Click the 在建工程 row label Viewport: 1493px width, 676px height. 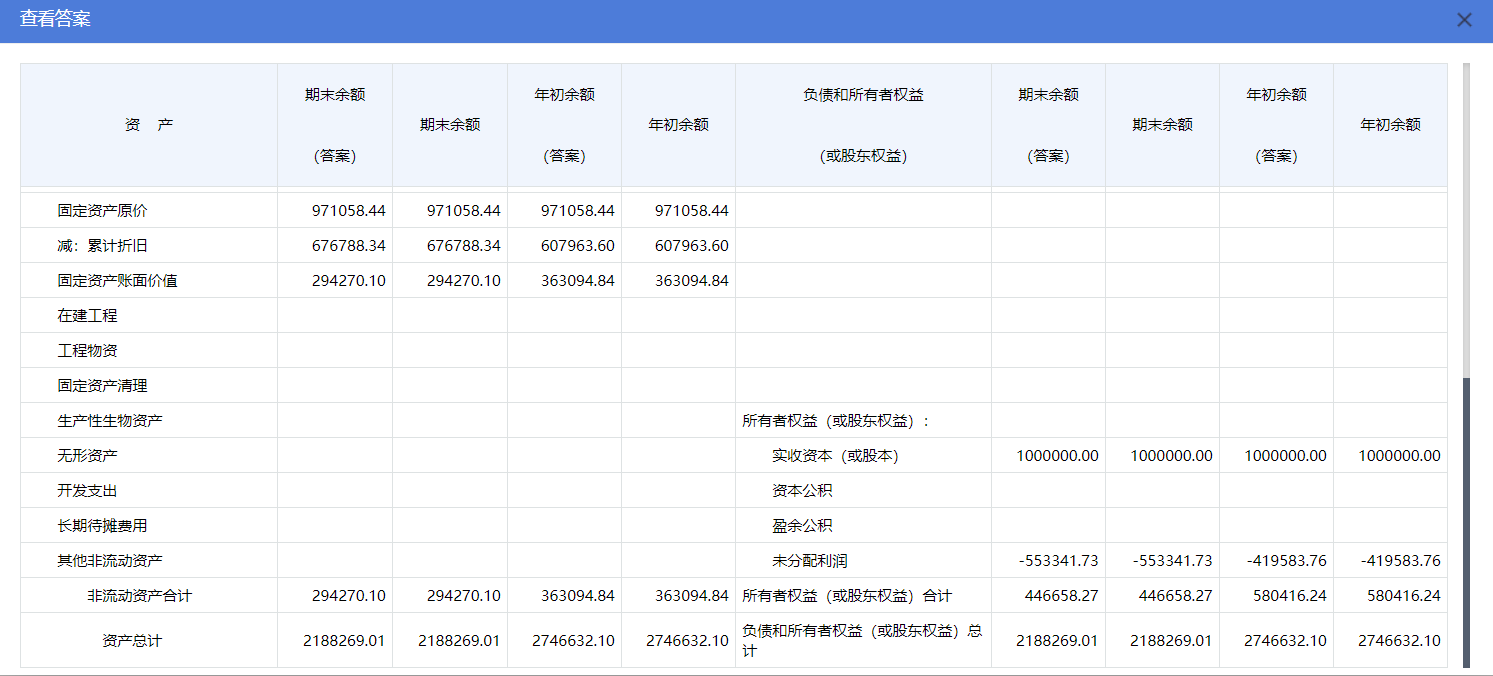pos(88,316)
